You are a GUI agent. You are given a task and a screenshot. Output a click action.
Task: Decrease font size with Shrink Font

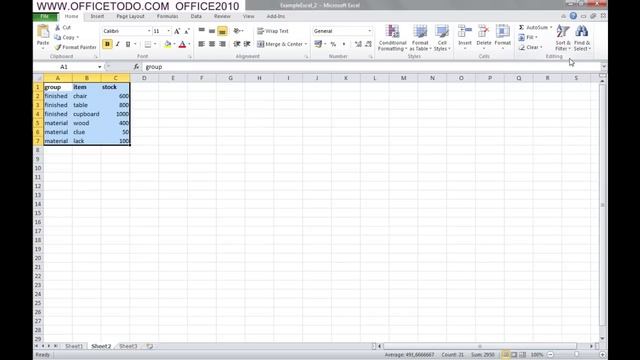point(187,31)
